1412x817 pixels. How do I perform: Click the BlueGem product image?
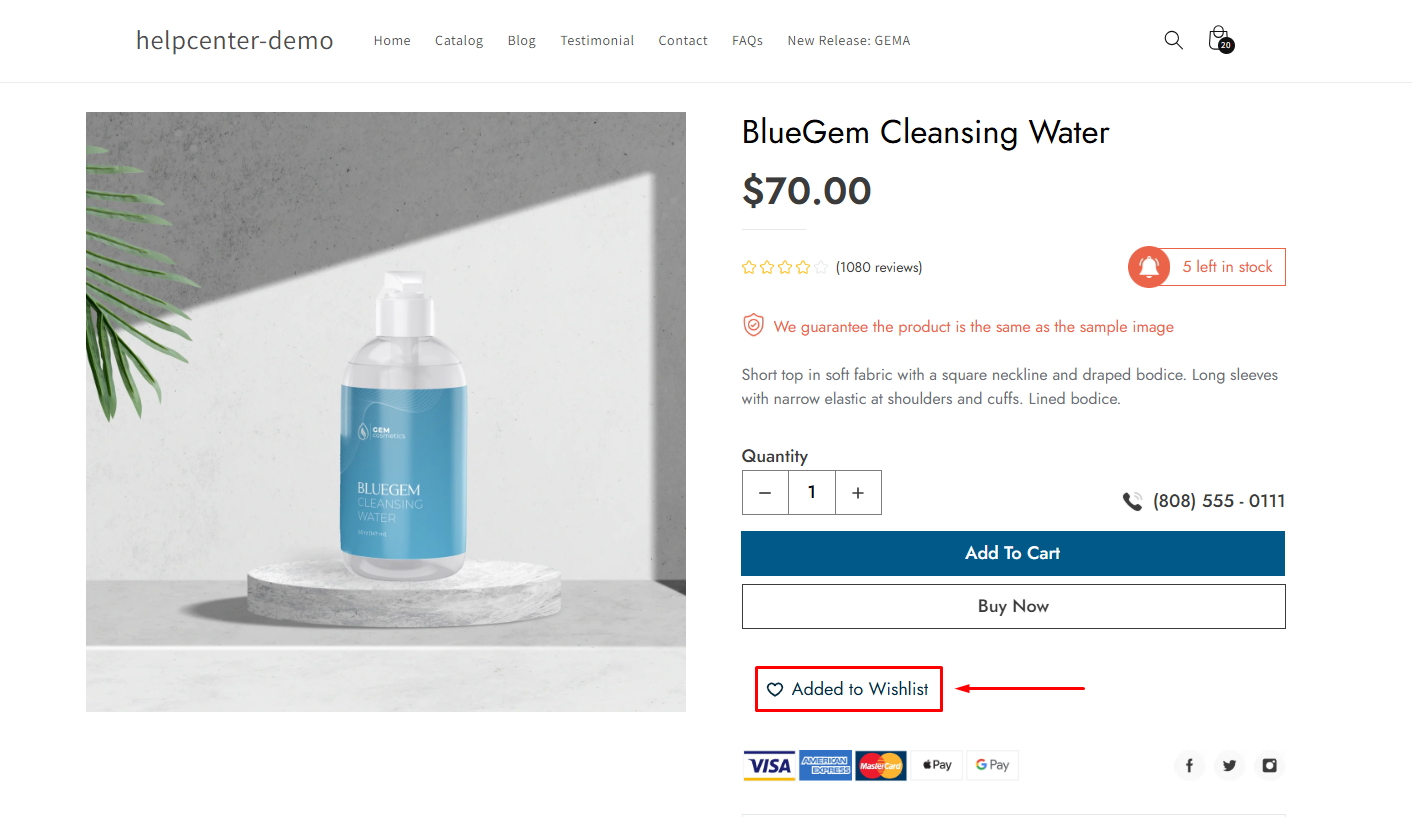tap(386, 412)
